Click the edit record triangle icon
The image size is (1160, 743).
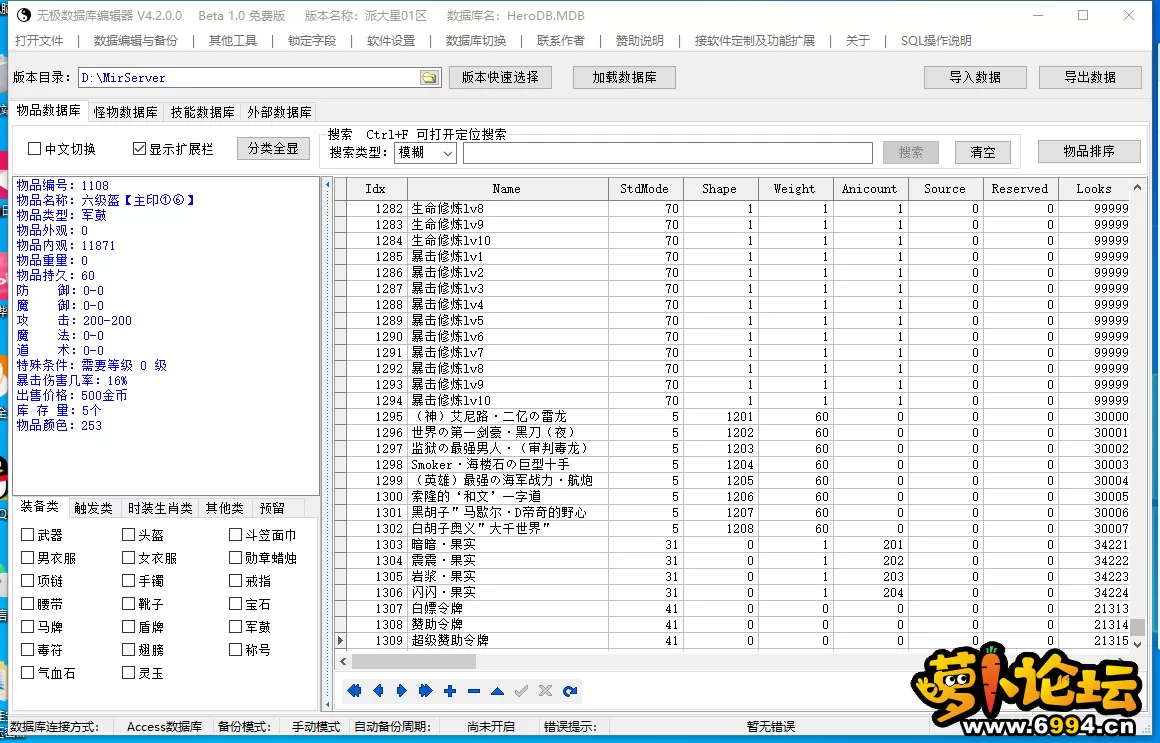(497, 690)
